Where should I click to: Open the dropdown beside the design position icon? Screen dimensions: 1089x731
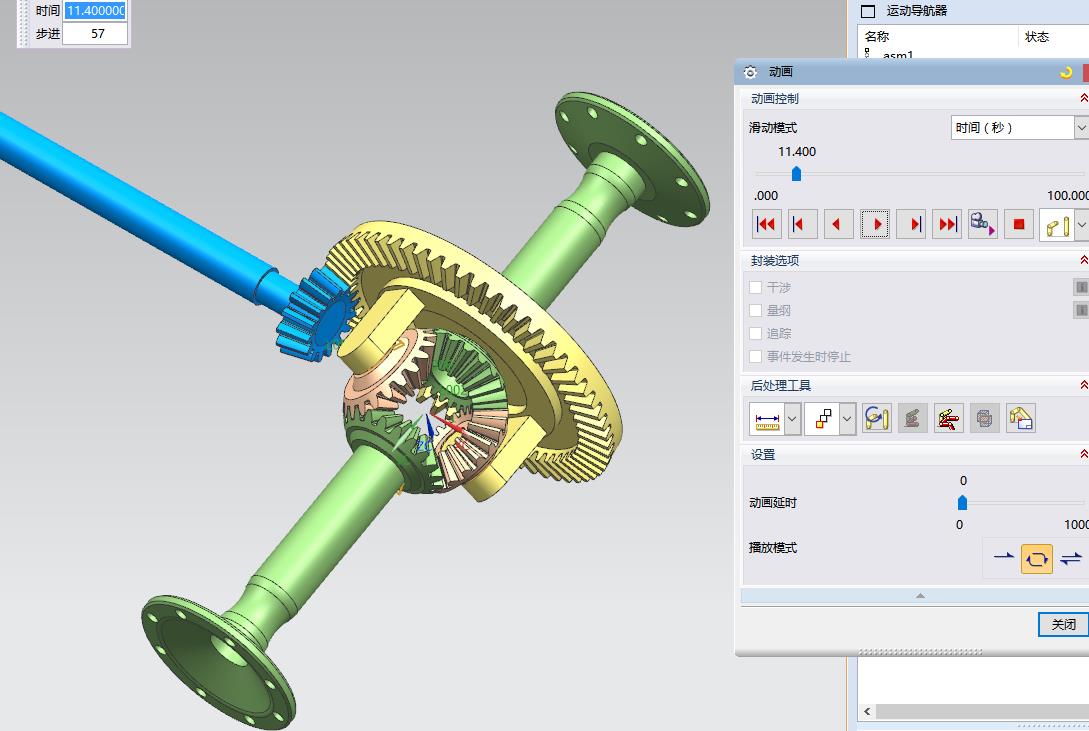click(1081, 226)
